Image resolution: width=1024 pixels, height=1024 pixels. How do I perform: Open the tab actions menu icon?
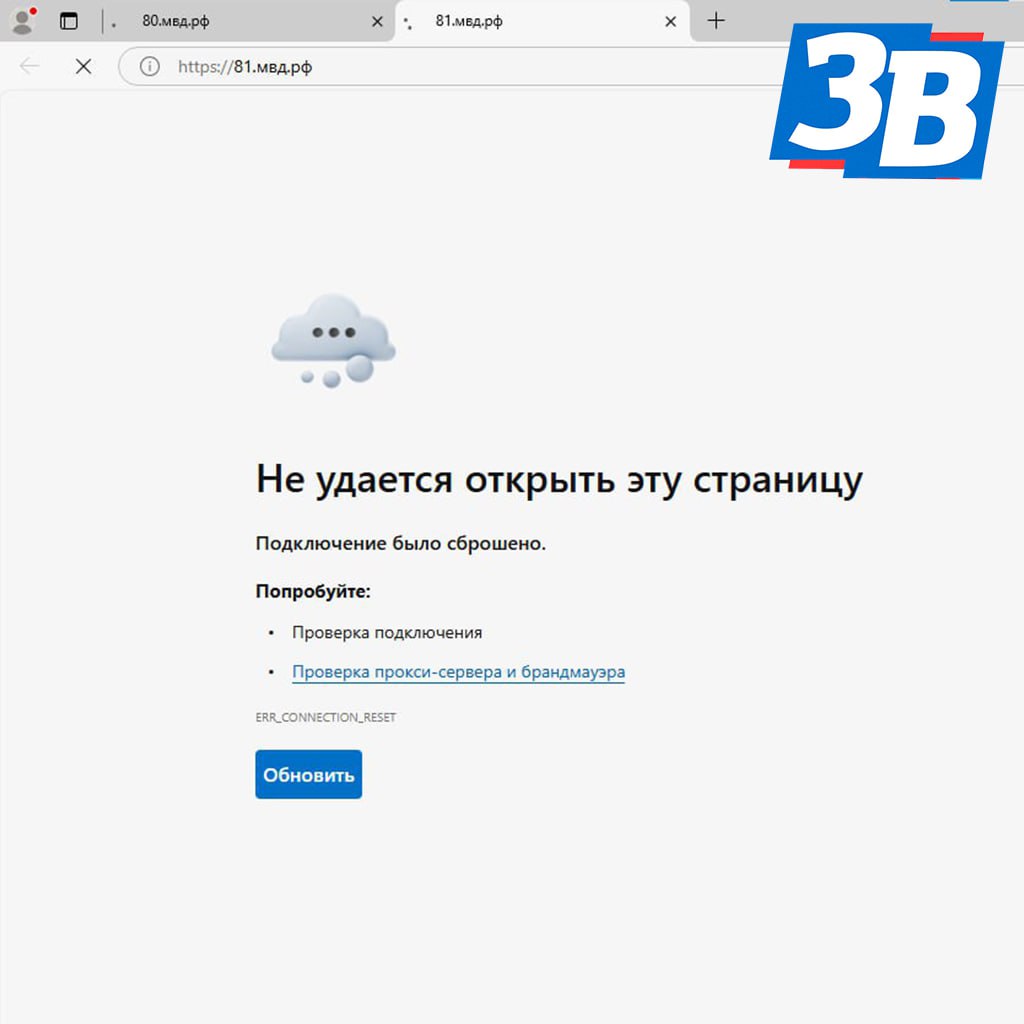tap(69, 22)
